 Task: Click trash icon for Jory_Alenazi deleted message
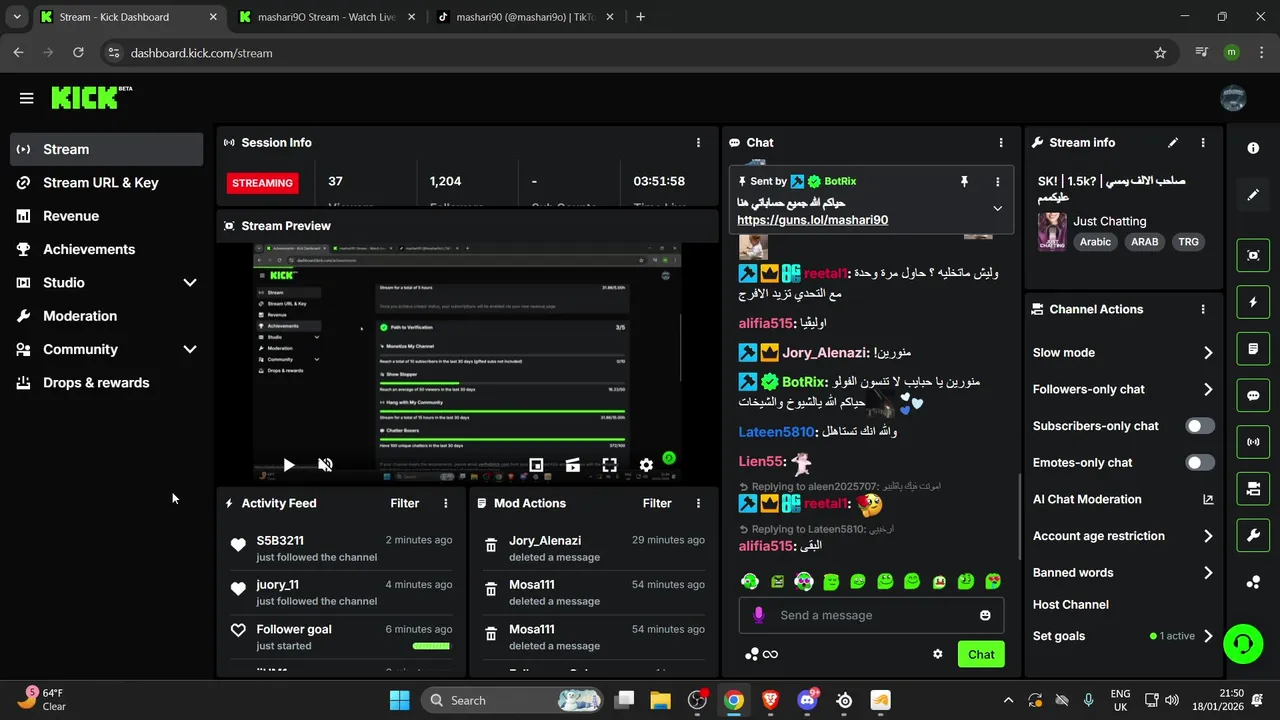tap(491, 546)
